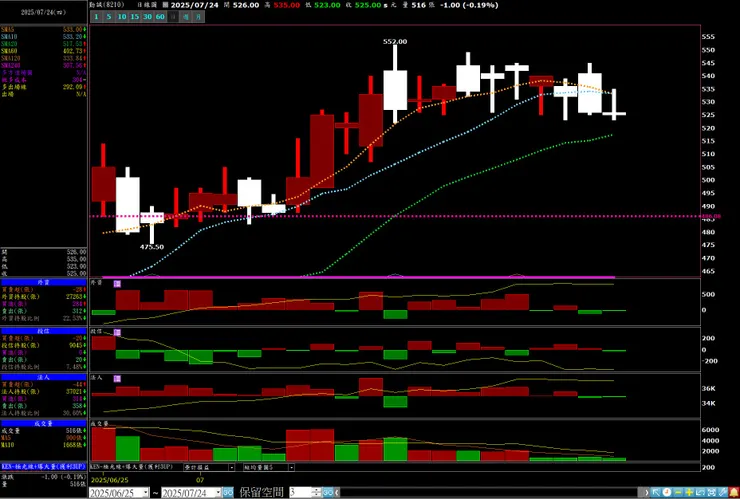The width and height of the screenshot is (740, 499).
Task: Click the date header 2025/07/24 in left panel
Action: (43, 13)
